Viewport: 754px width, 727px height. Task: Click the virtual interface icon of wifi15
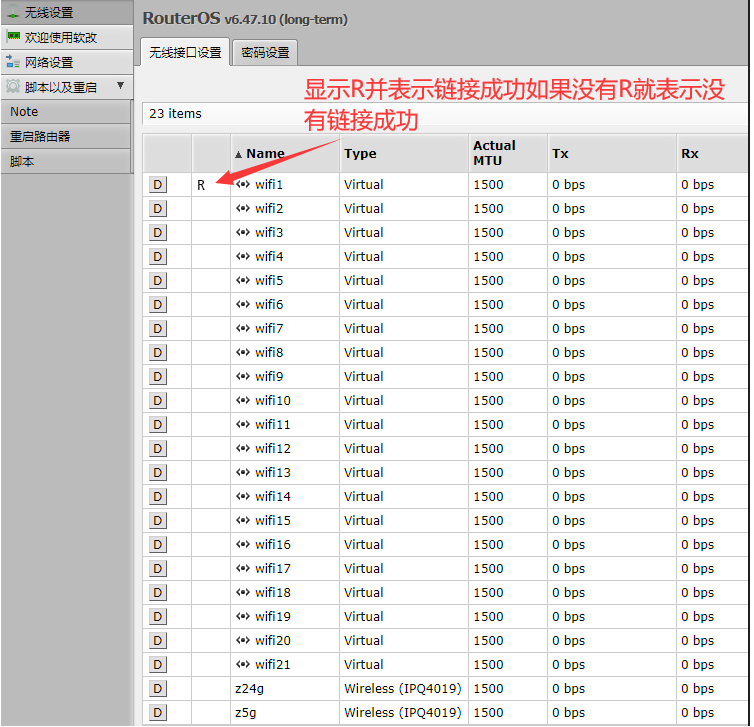243,520
